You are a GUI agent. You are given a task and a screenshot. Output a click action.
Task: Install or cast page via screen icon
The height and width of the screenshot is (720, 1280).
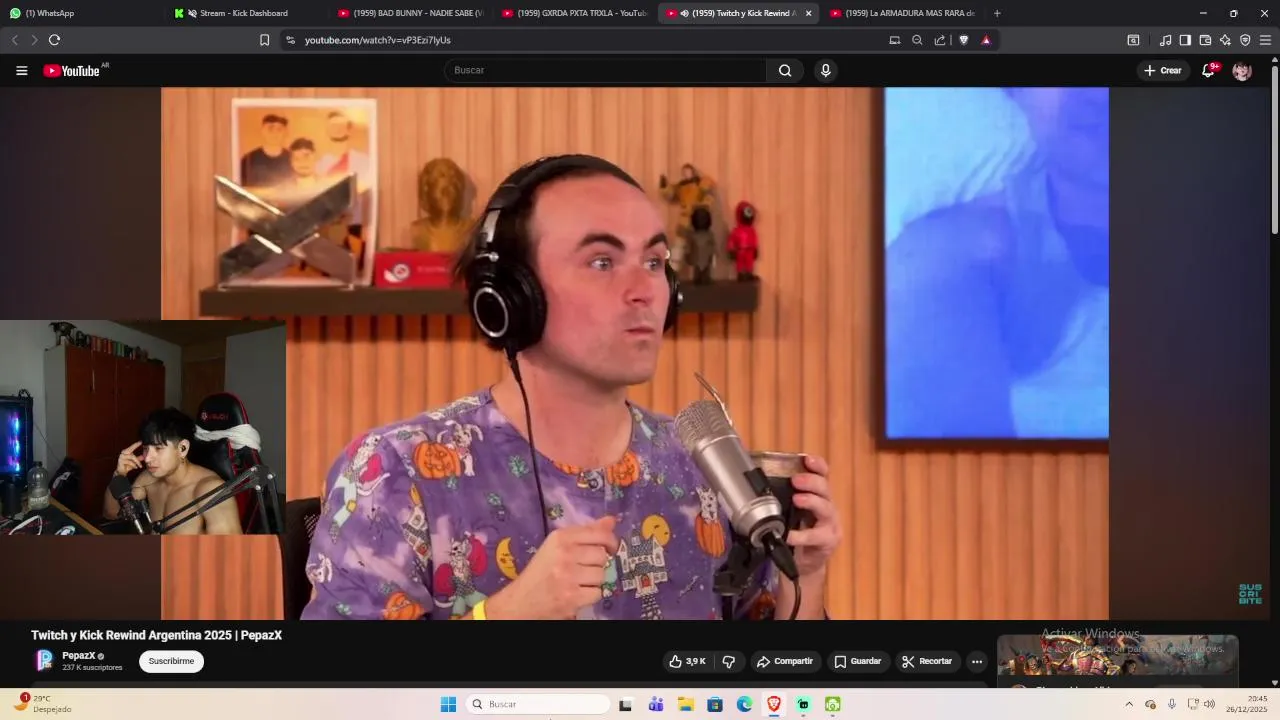pos(895,40)
